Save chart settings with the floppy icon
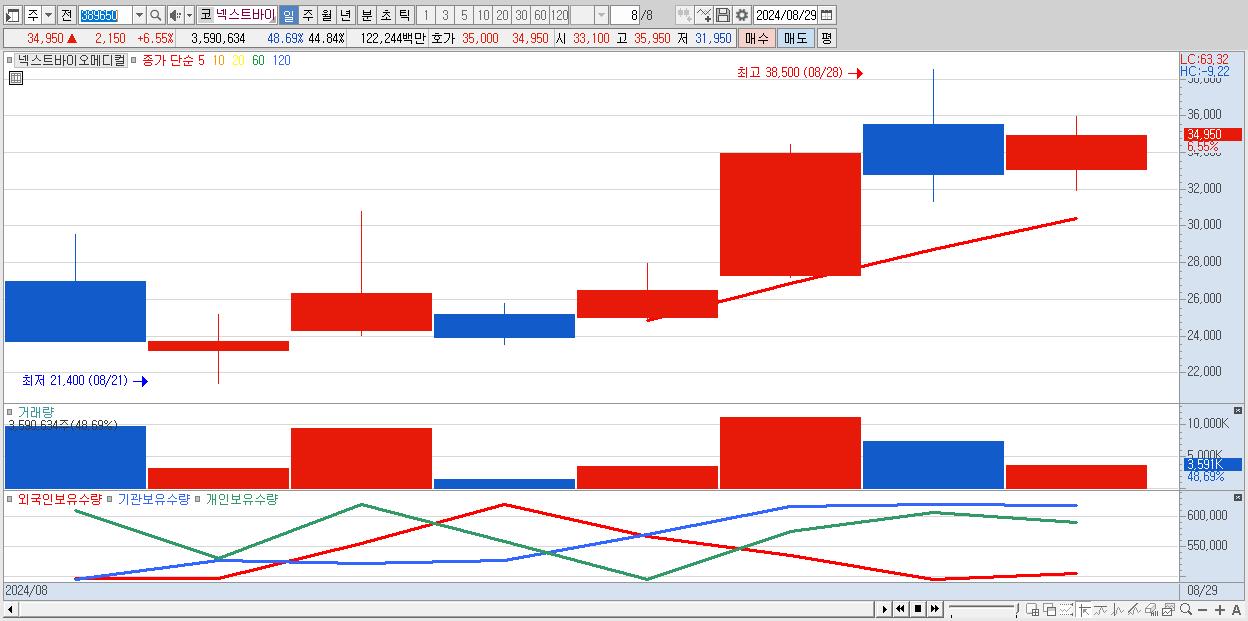The width and height of the screenshot is (1248, 621). 723,15
